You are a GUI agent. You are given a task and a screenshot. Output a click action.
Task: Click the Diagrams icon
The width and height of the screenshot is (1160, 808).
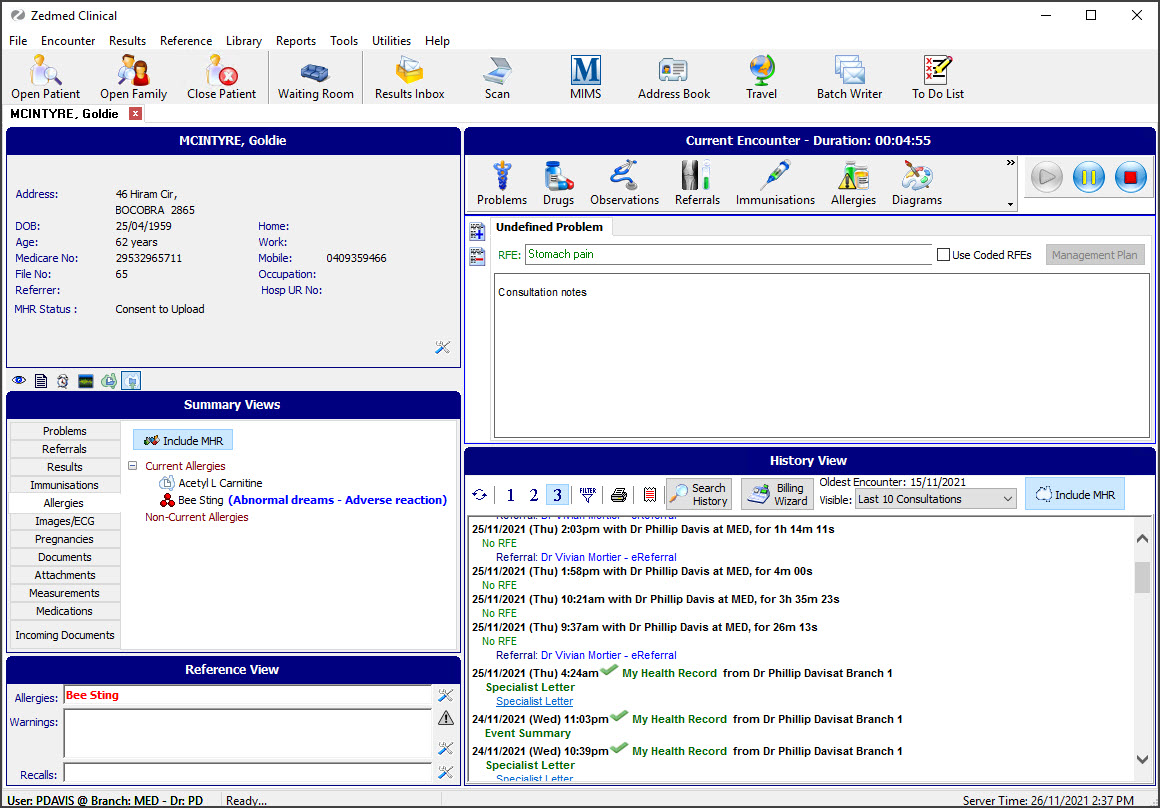(x=916, y=182)
